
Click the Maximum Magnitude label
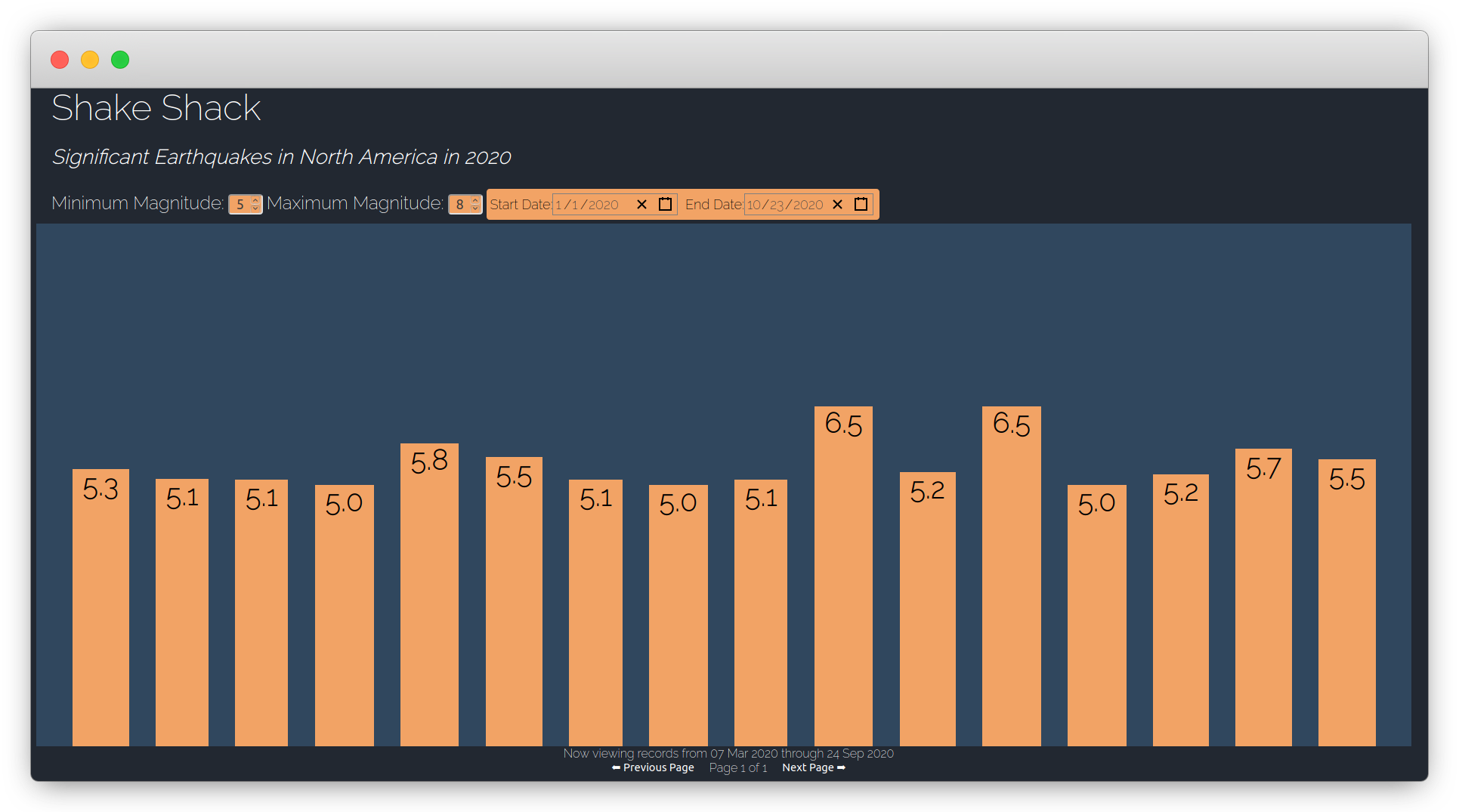[x=355, y=203]
